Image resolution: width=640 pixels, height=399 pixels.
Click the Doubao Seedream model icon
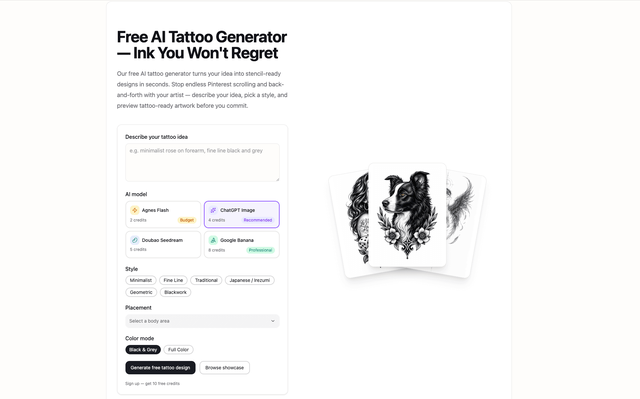coord(135,240)
